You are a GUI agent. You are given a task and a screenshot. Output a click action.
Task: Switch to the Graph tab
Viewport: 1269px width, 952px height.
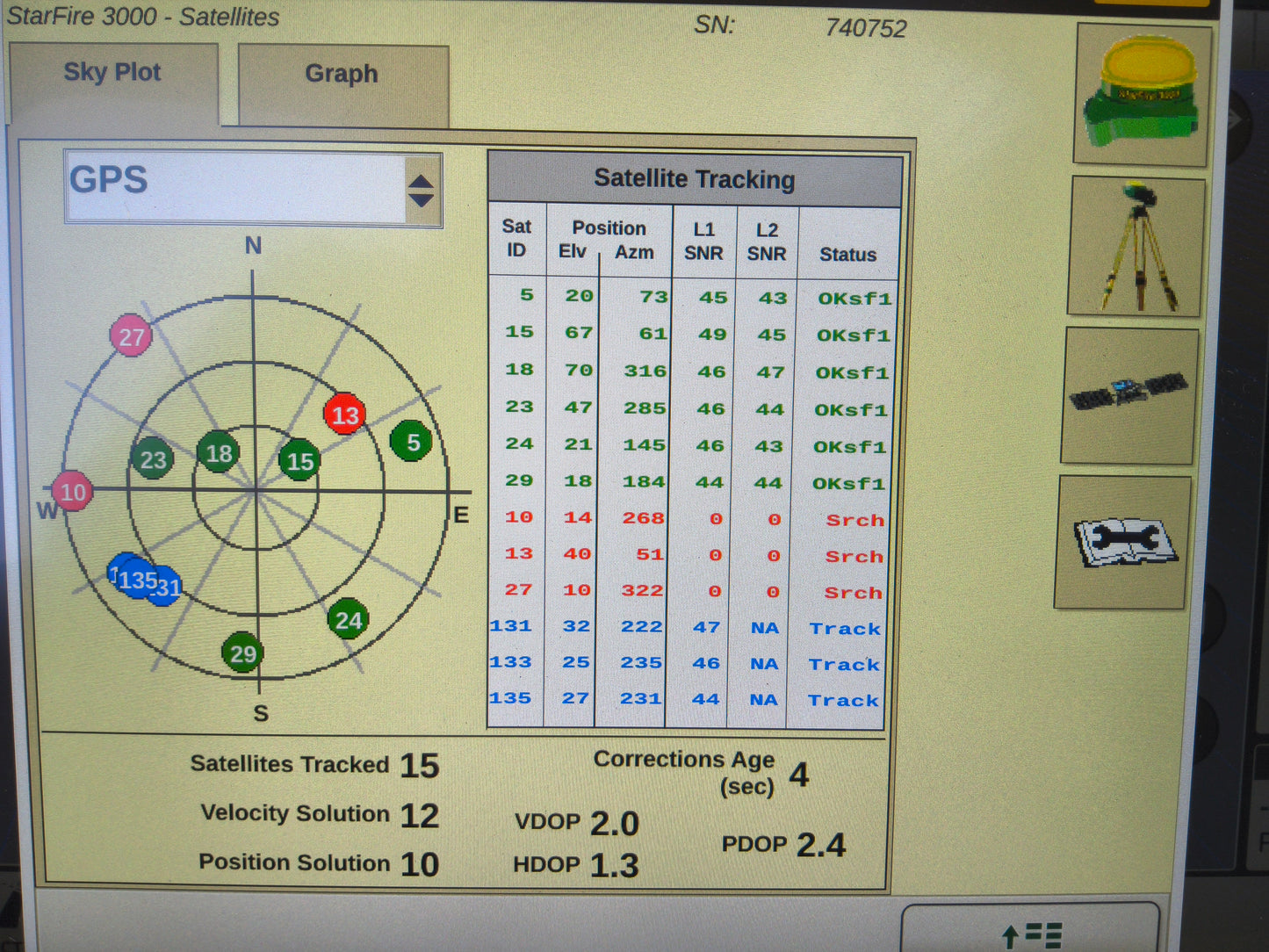pos(342,84)
